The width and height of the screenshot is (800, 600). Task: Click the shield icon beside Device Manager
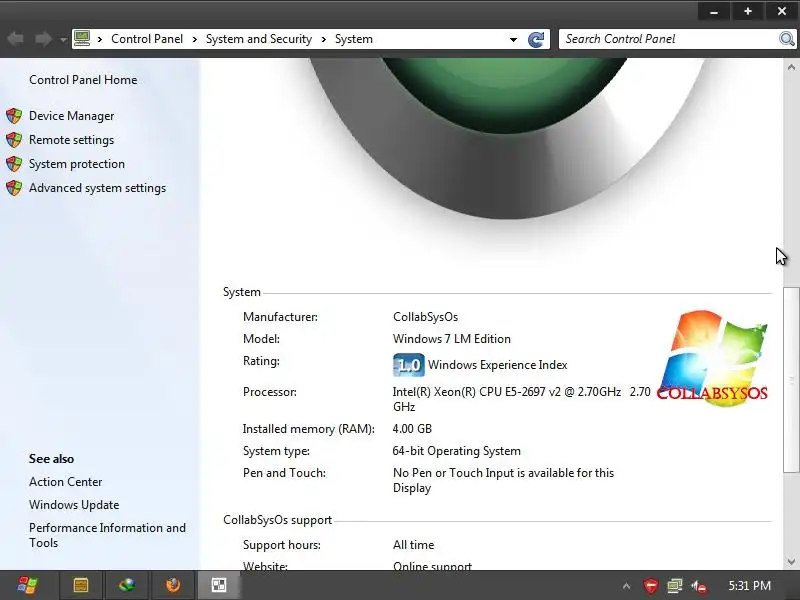tap(14, 116)
